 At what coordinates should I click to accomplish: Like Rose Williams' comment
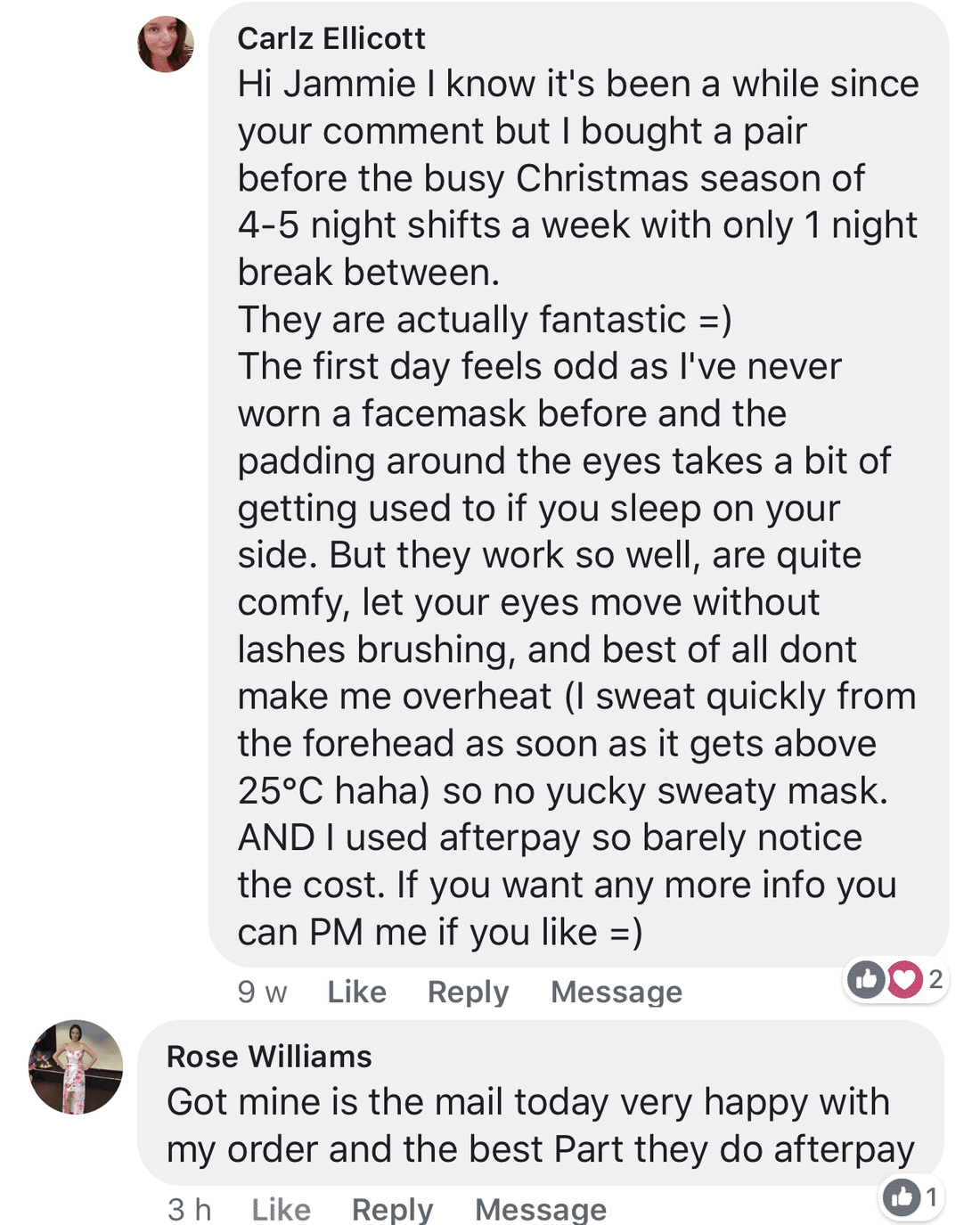click(x=281, y=1209)
